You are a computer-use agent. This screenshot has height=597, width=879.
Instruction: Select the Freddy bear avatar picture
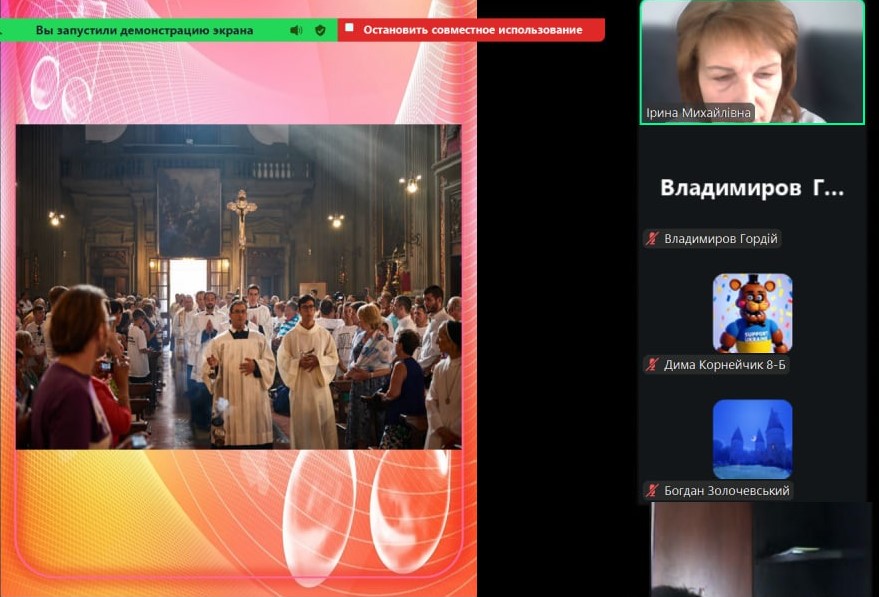tap(752, 313)
